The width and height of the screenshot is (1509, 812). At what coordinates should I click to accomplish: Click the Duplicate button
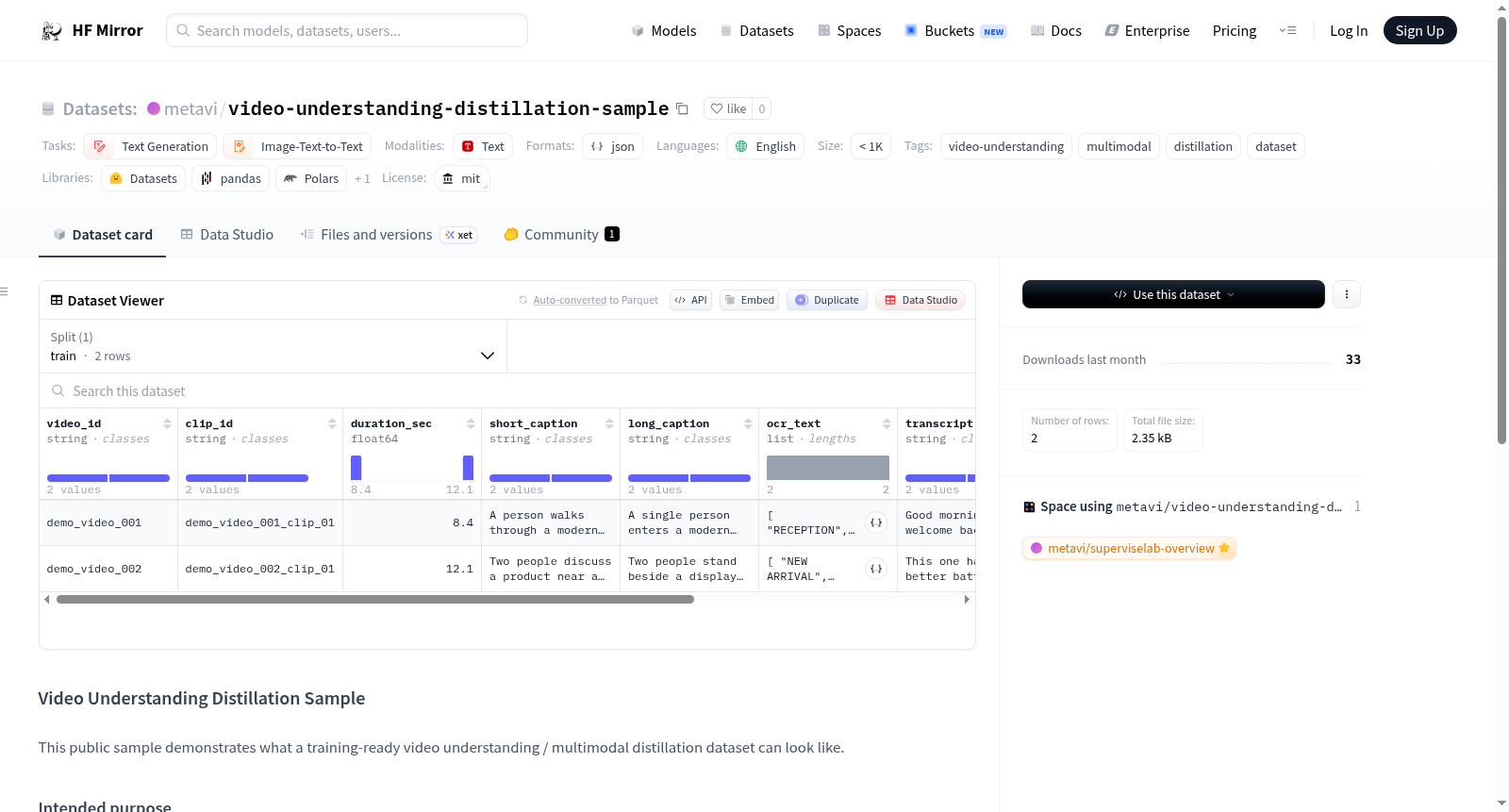827,300
